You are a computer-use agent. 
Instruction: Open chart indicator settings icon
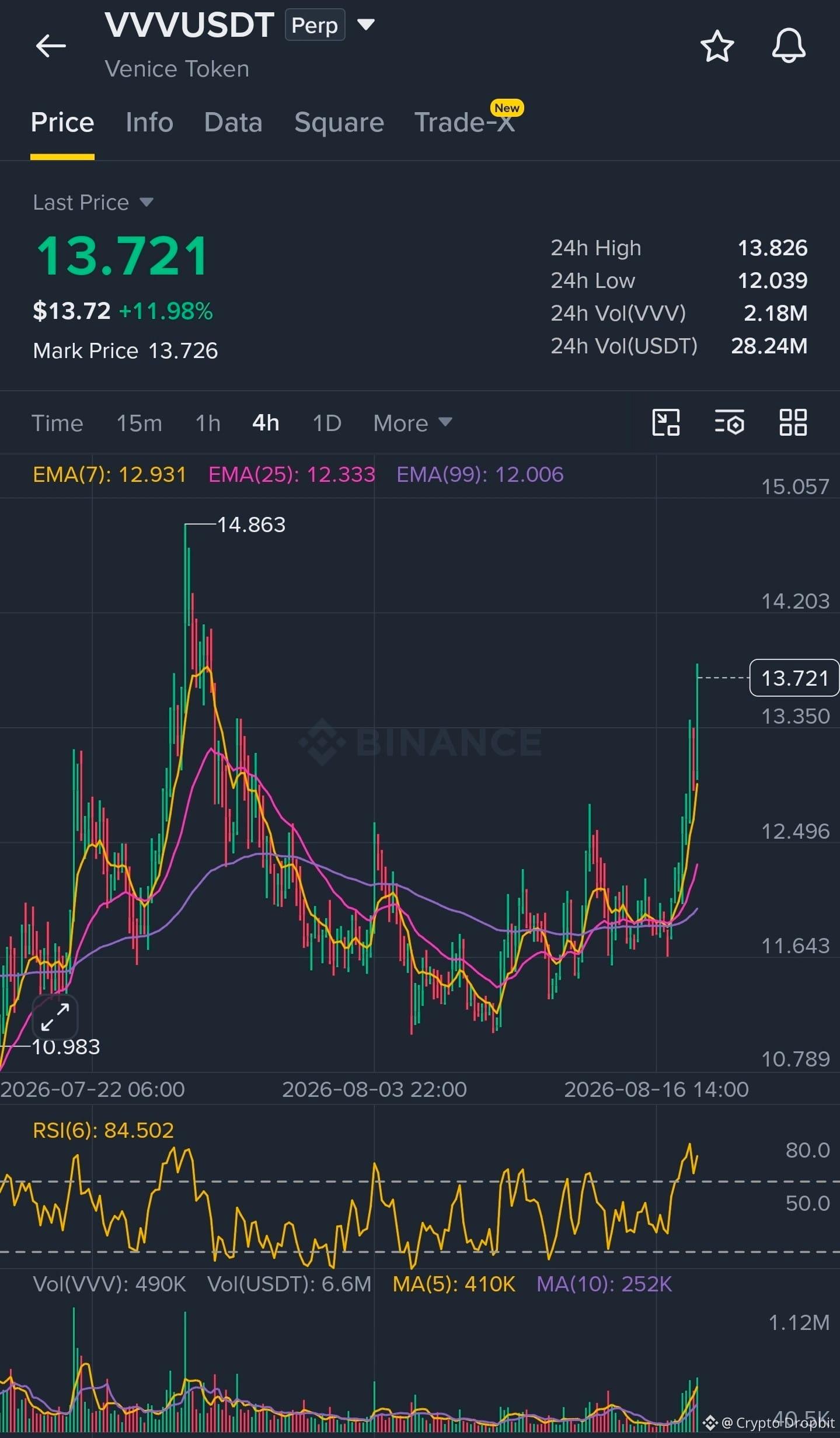730,422
